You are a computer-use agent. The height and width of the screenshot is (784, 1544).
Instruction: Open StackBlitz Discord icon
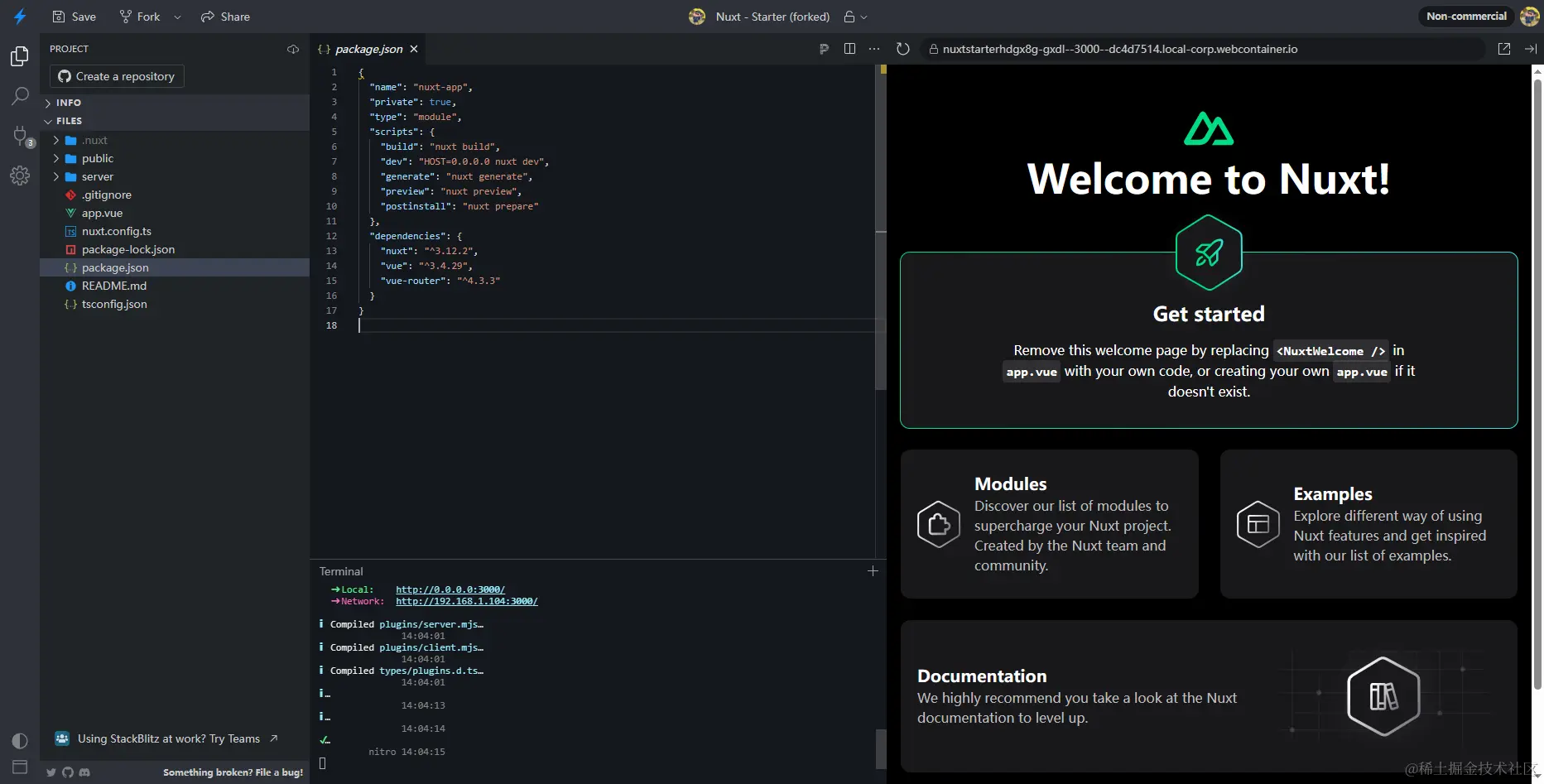[84, 772]
